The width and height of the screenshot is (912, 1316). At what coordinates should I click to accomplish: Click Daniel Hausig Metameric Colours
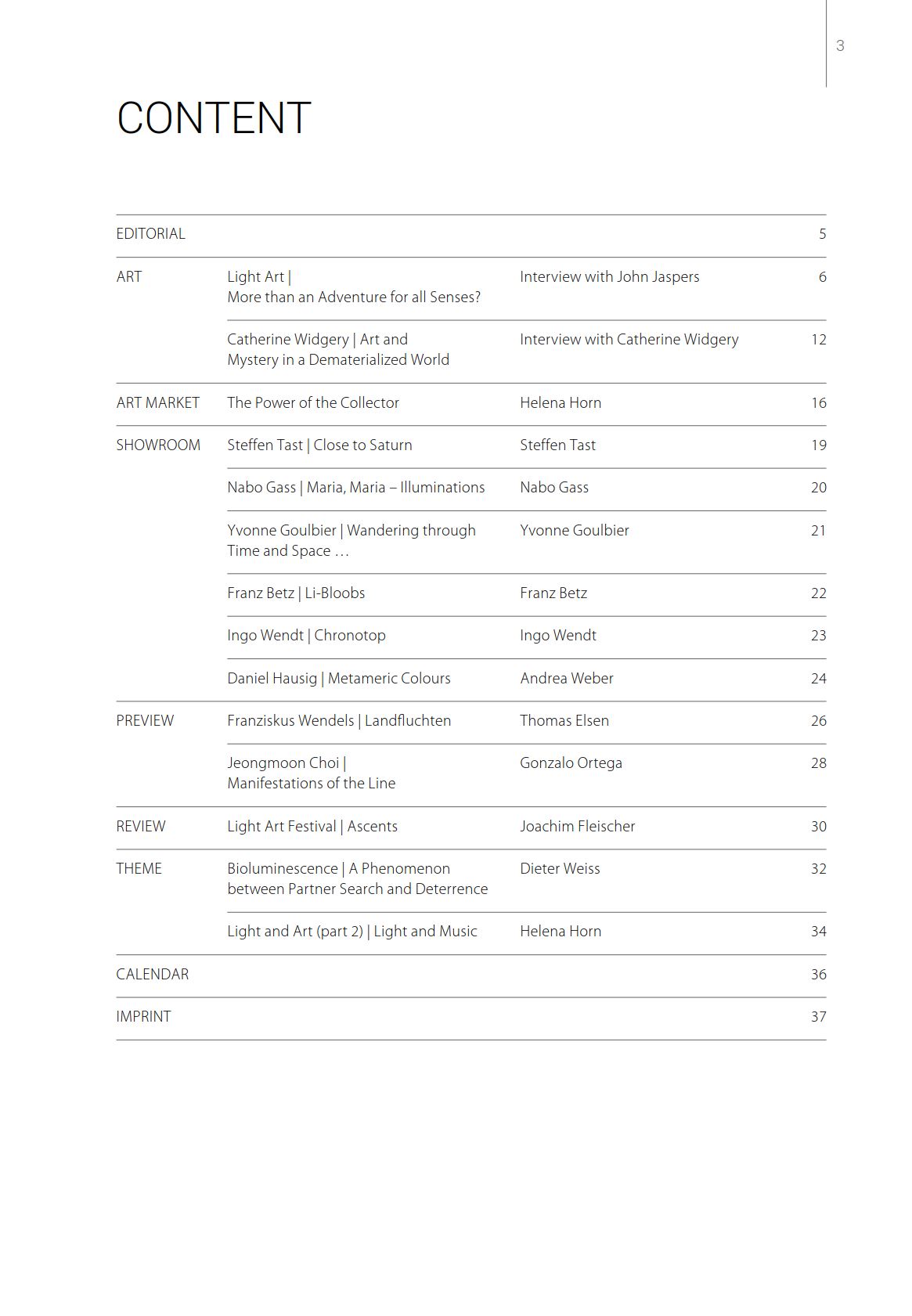[339, 679]
